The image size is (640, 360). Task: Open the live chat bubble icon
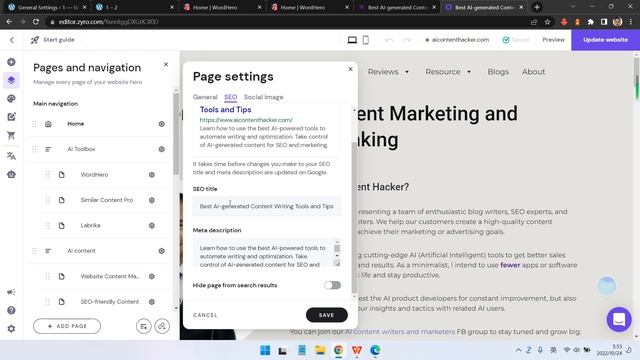click(x=619, y=319)
